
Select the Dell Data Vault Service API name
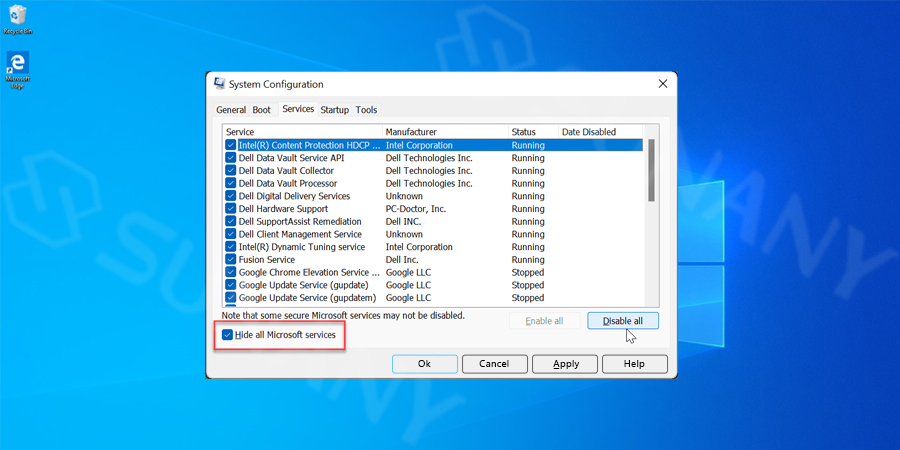point(292,158)
